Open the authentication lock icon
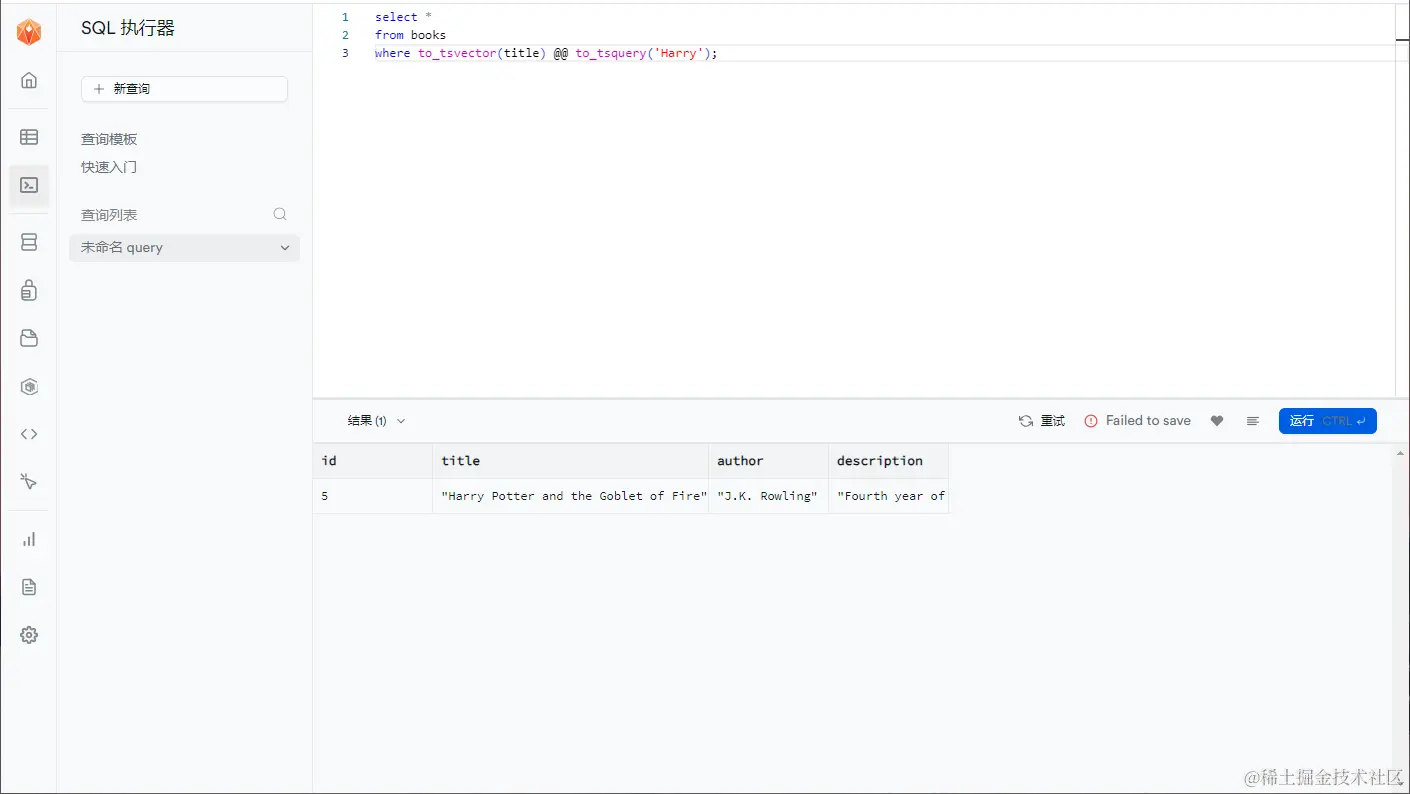The width and height of the screenshot is (1410, 794). 29,290
